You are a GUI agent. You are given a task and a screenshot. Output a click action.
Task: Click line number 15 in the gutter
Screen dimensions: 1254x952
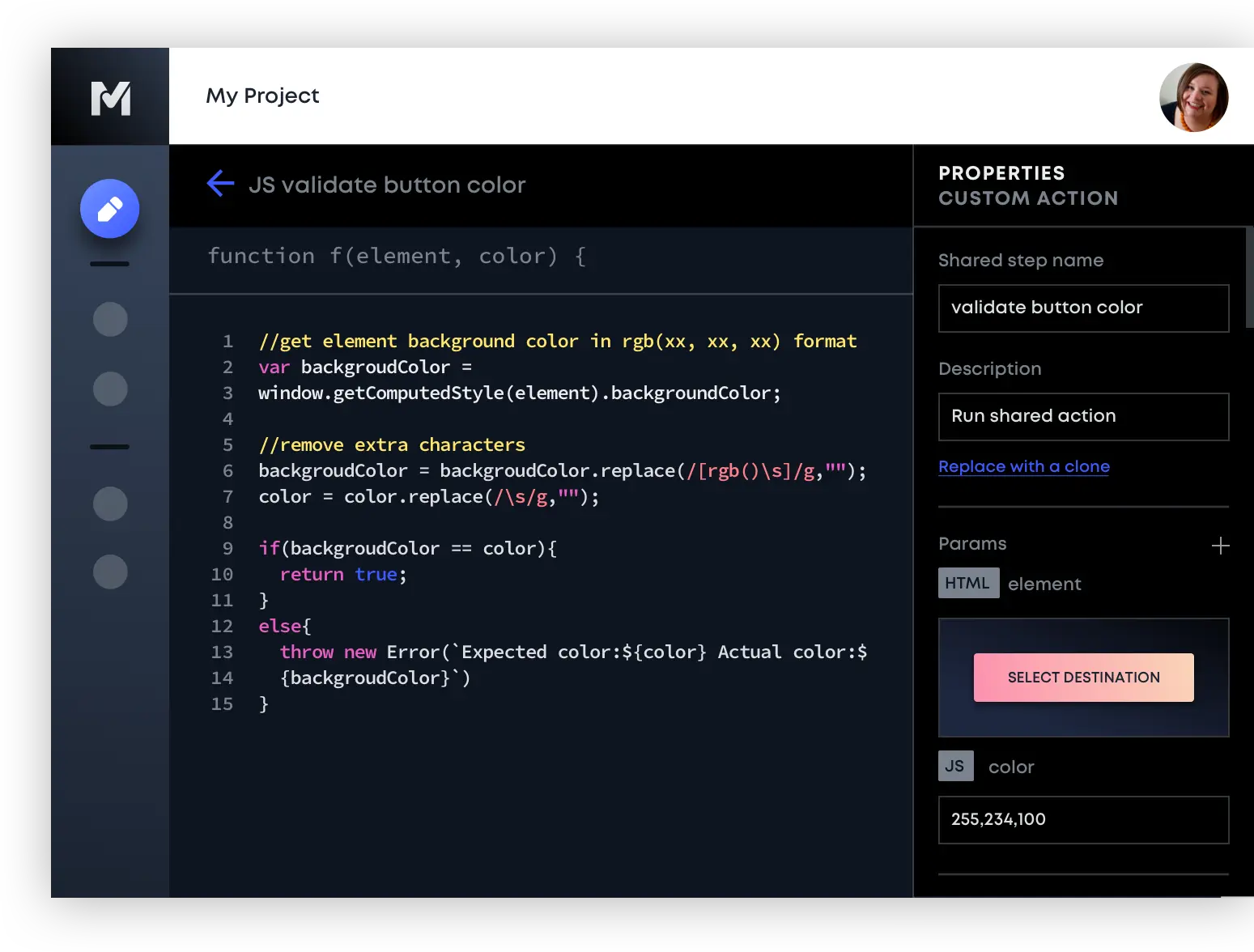[222, 703]
